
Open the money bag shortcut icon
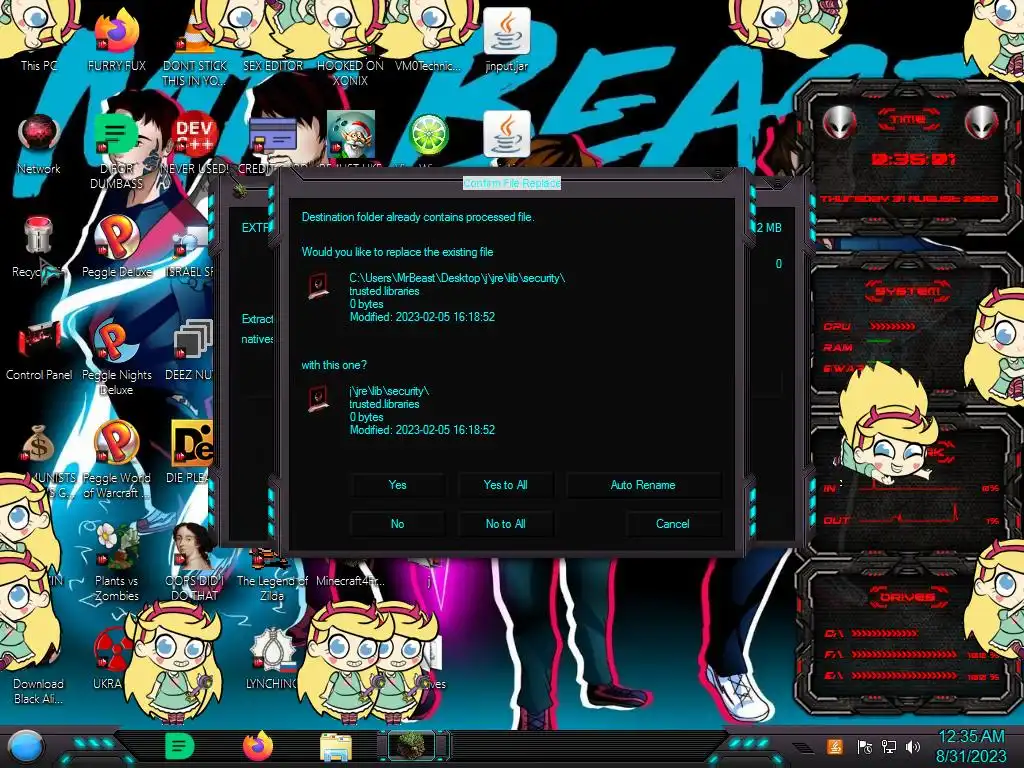point(38,444)
